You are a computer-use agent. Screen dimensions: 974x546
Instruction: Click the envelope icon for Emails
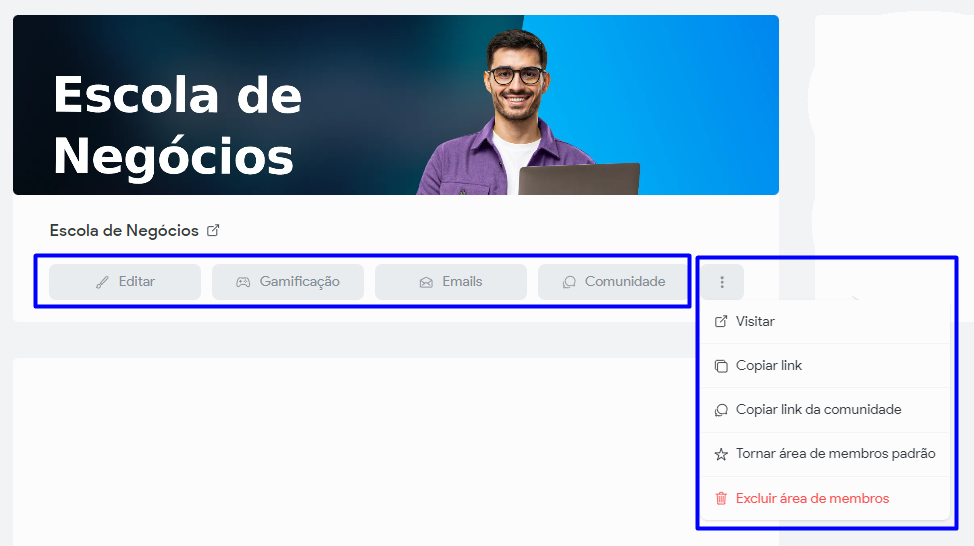(426, 283)
